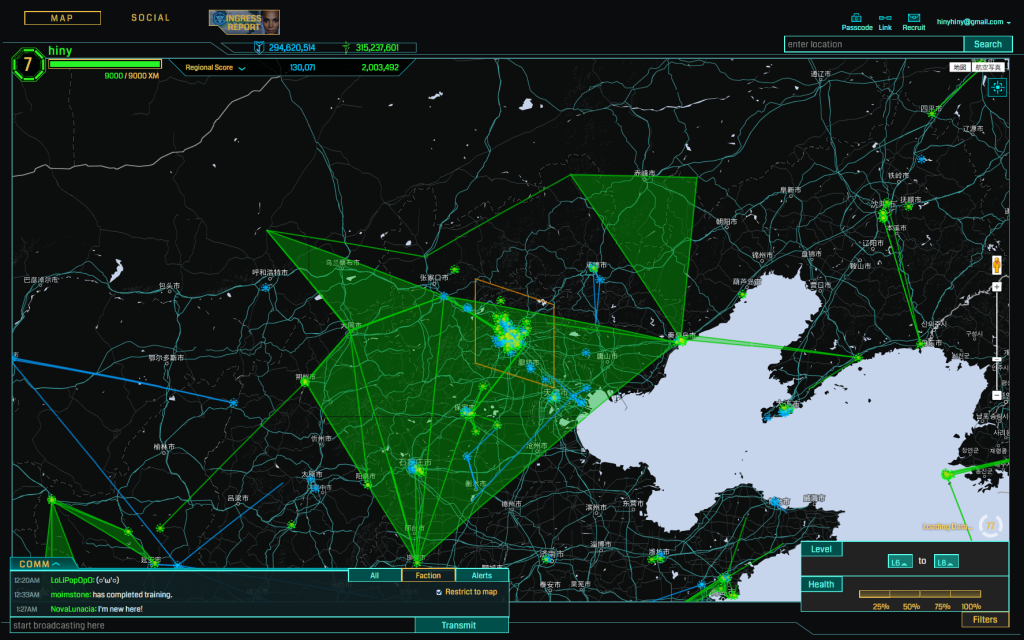Screen dimensions: 1024x640
Task: Click the level 7 octagon badge
Action: point(28,64)
